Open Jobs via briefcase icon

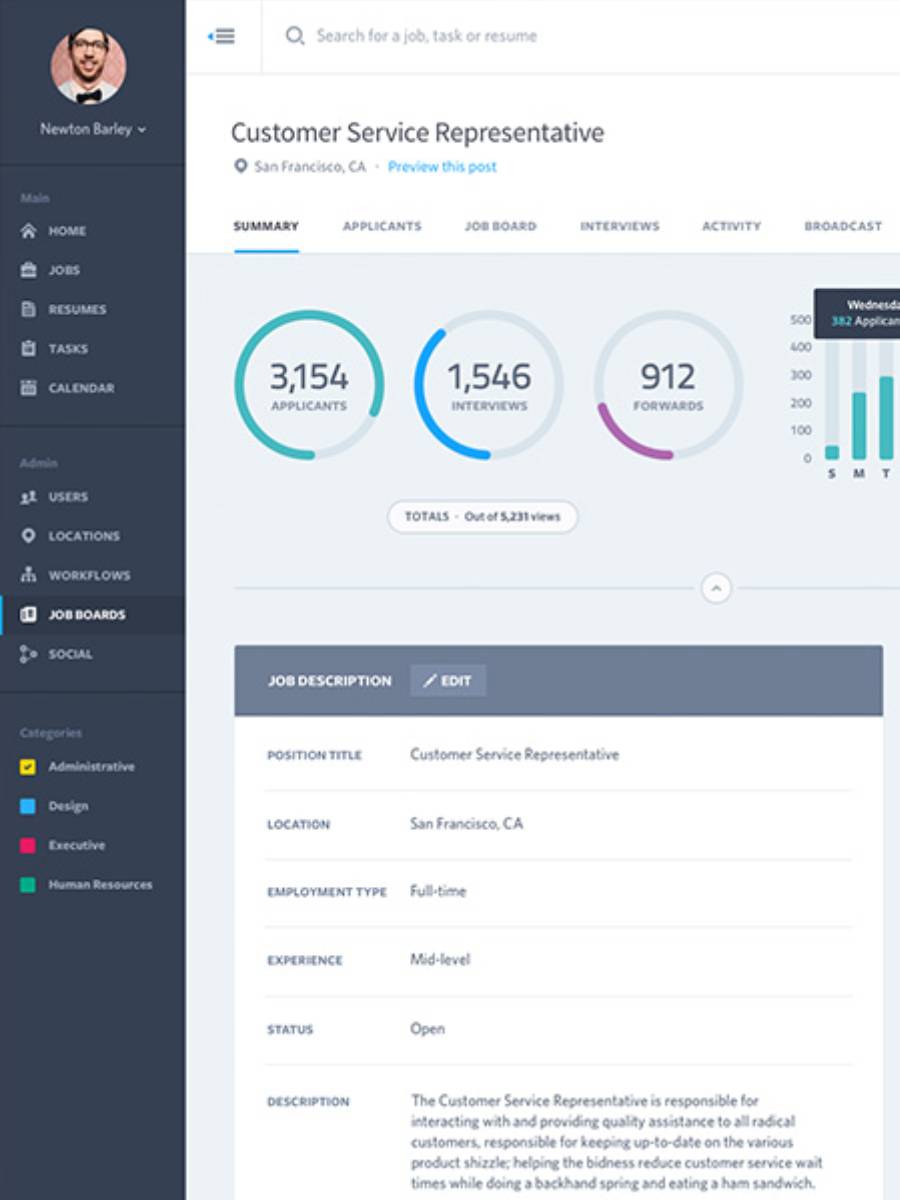click(x=29, y=270)
